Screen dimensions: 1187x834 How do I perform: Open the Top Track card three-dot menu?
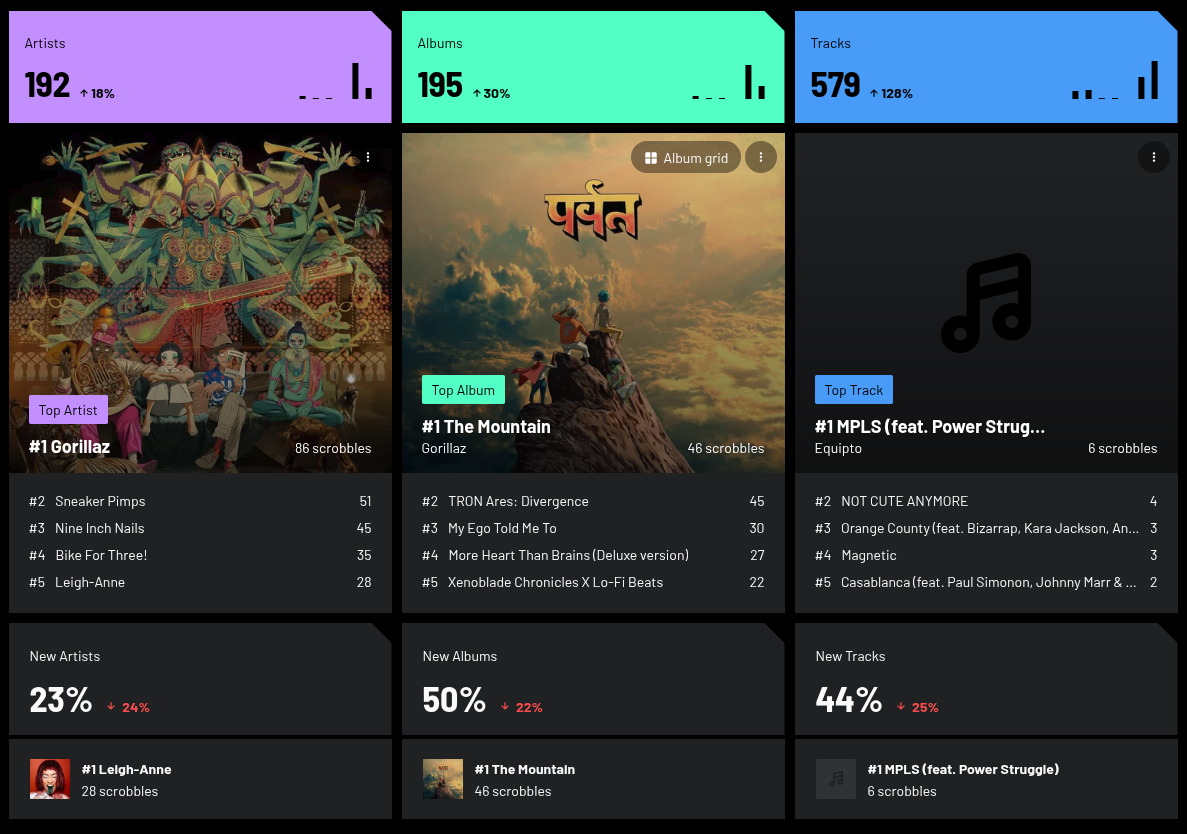1154,157
